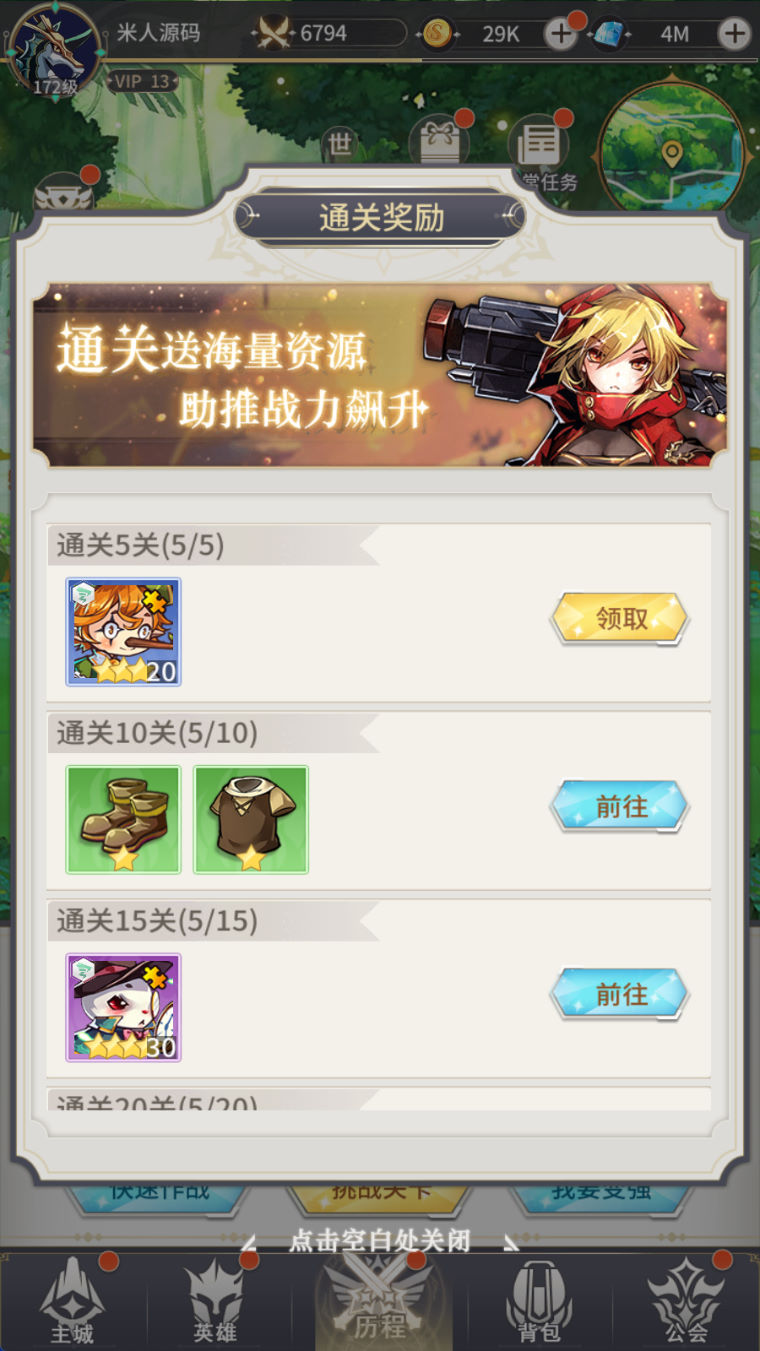
Task: Add gold coins with the plus icon
Action: click(561, 34)
